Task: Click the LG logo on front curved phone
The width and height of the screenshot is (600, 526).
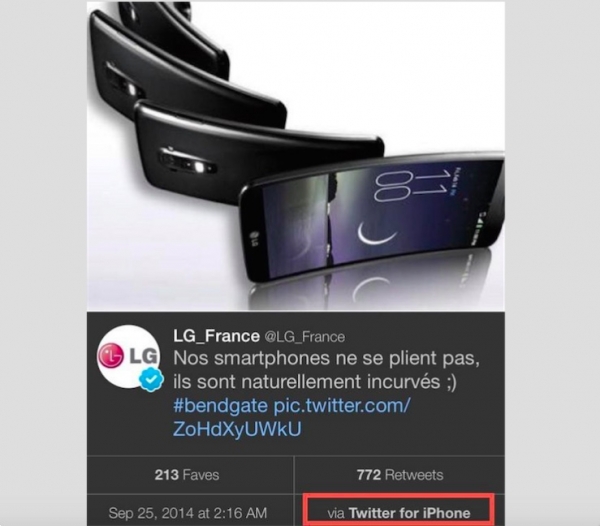Action: point(253,238)
